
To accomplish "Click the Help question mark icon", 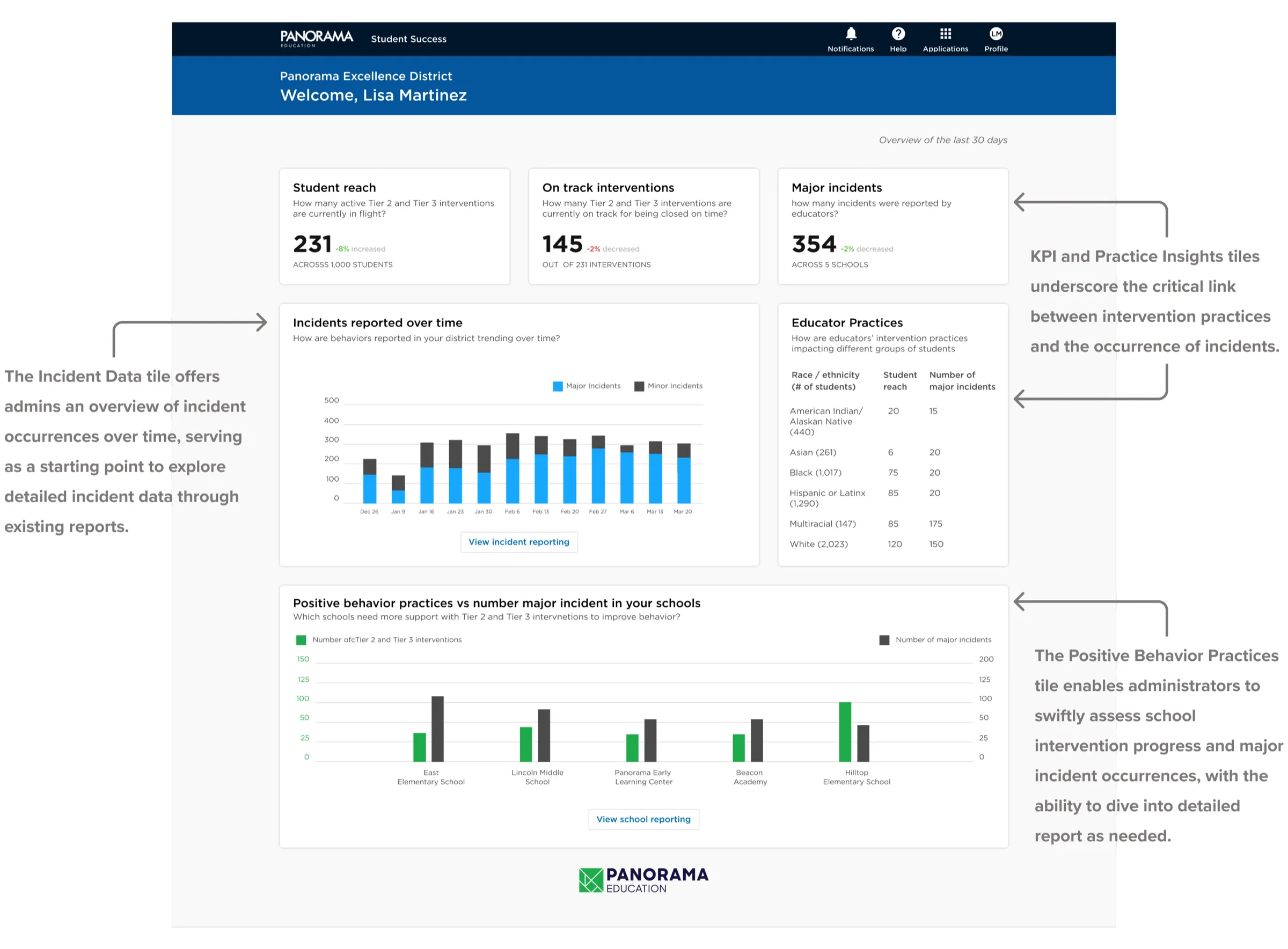I will (x=898, y=33).
